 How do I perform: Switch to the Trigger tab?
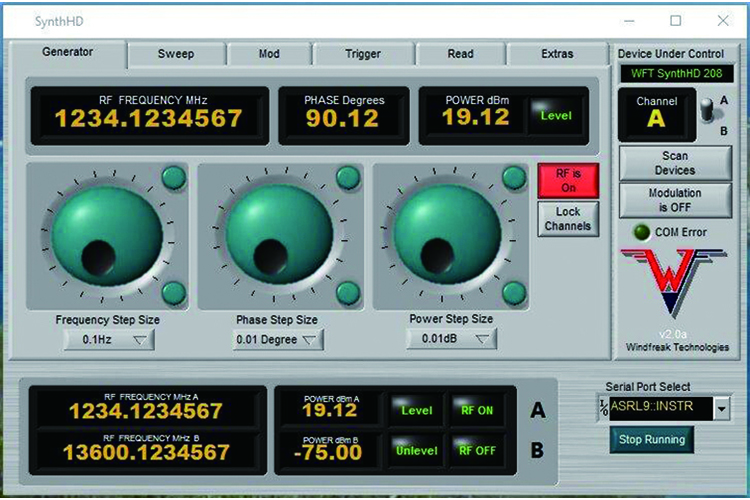pos(363,54)
